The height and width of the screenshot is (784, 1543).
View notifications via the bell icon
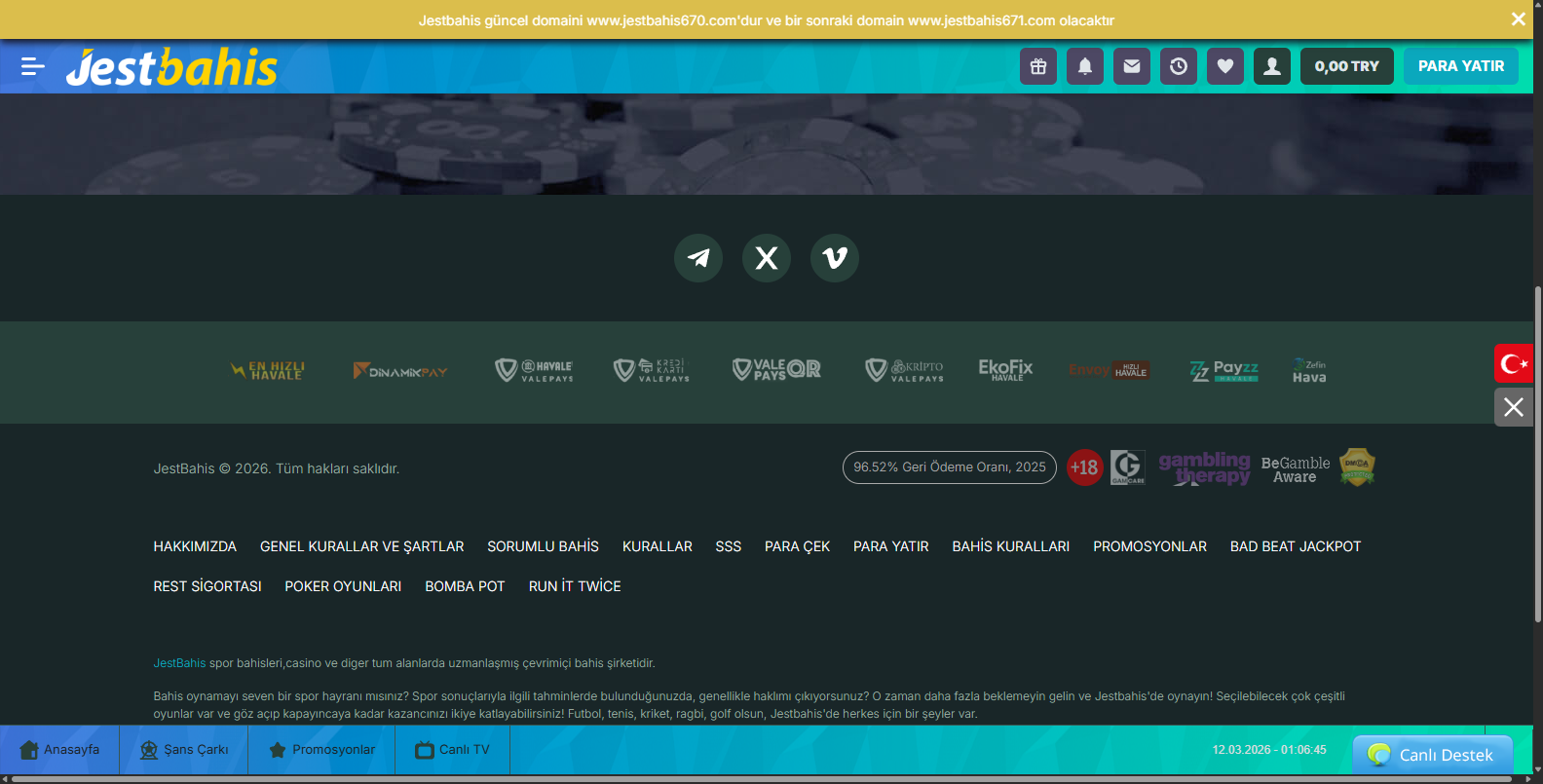tap(1085, 66)
